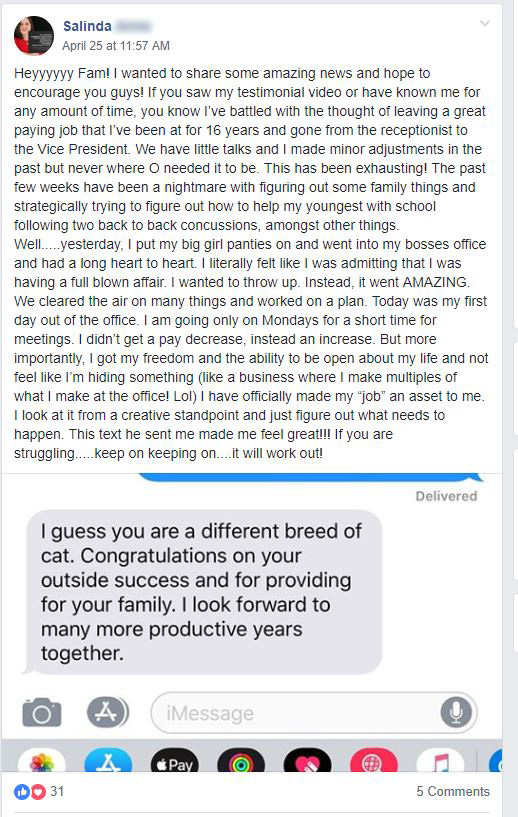View the 31 reactions count

[x=57, y=791]
